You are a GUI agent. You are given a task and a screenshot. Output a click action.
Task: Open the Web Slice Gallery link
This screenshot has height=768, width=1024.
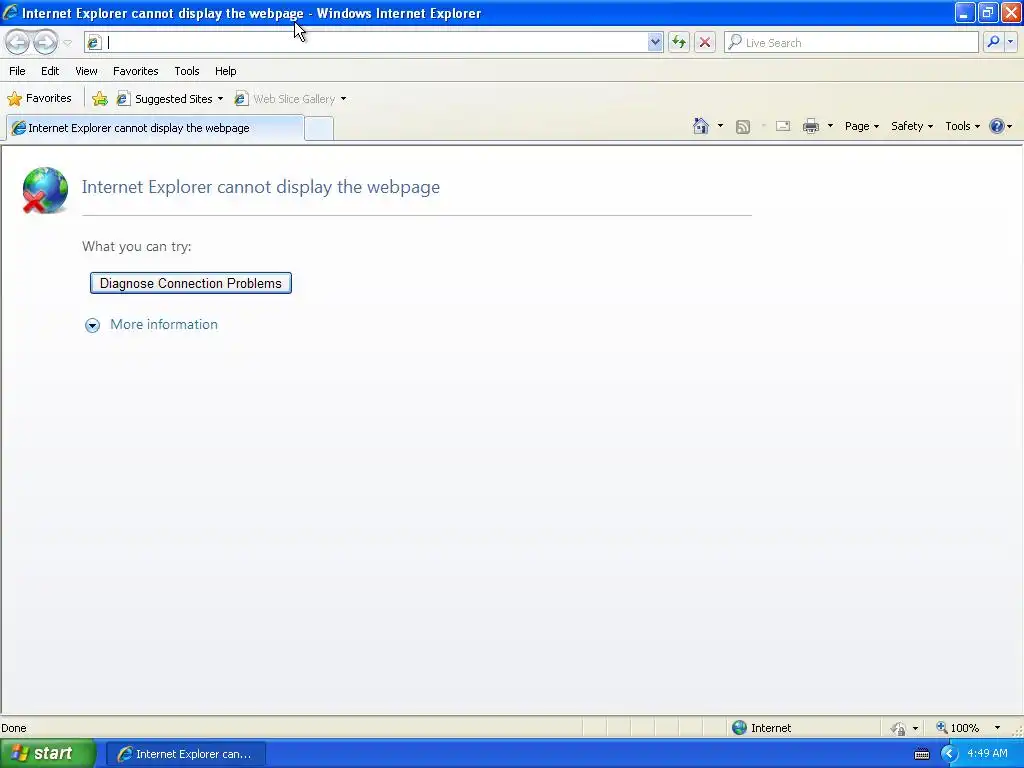coord(291,99)
